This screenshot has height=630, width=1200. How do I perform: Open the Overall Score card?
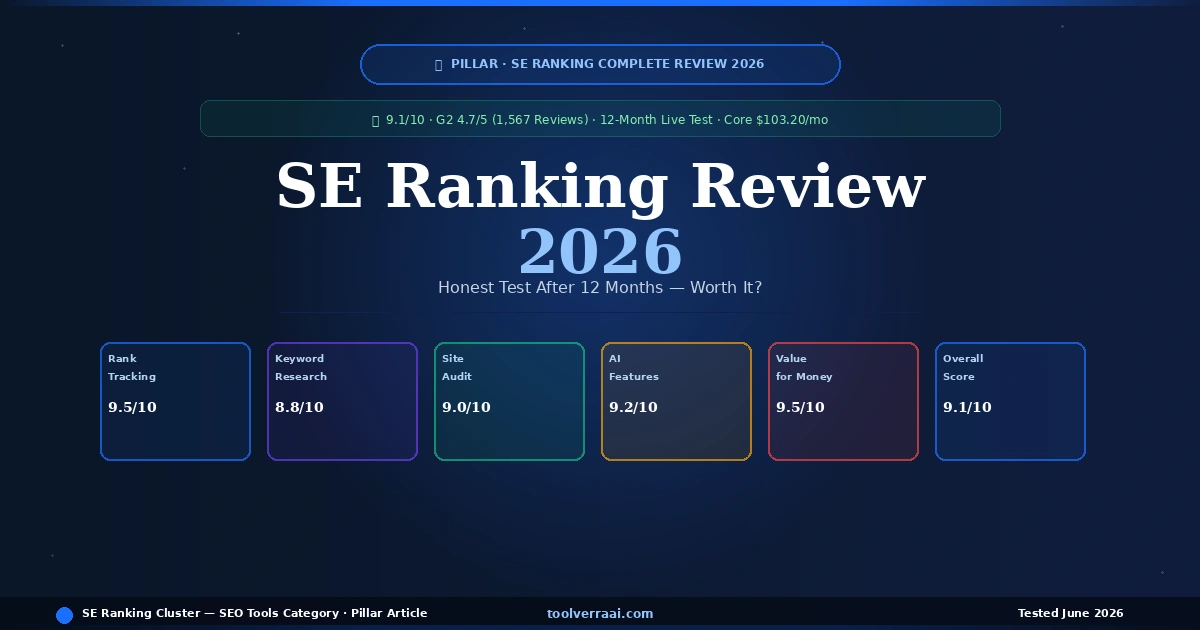1010,401
